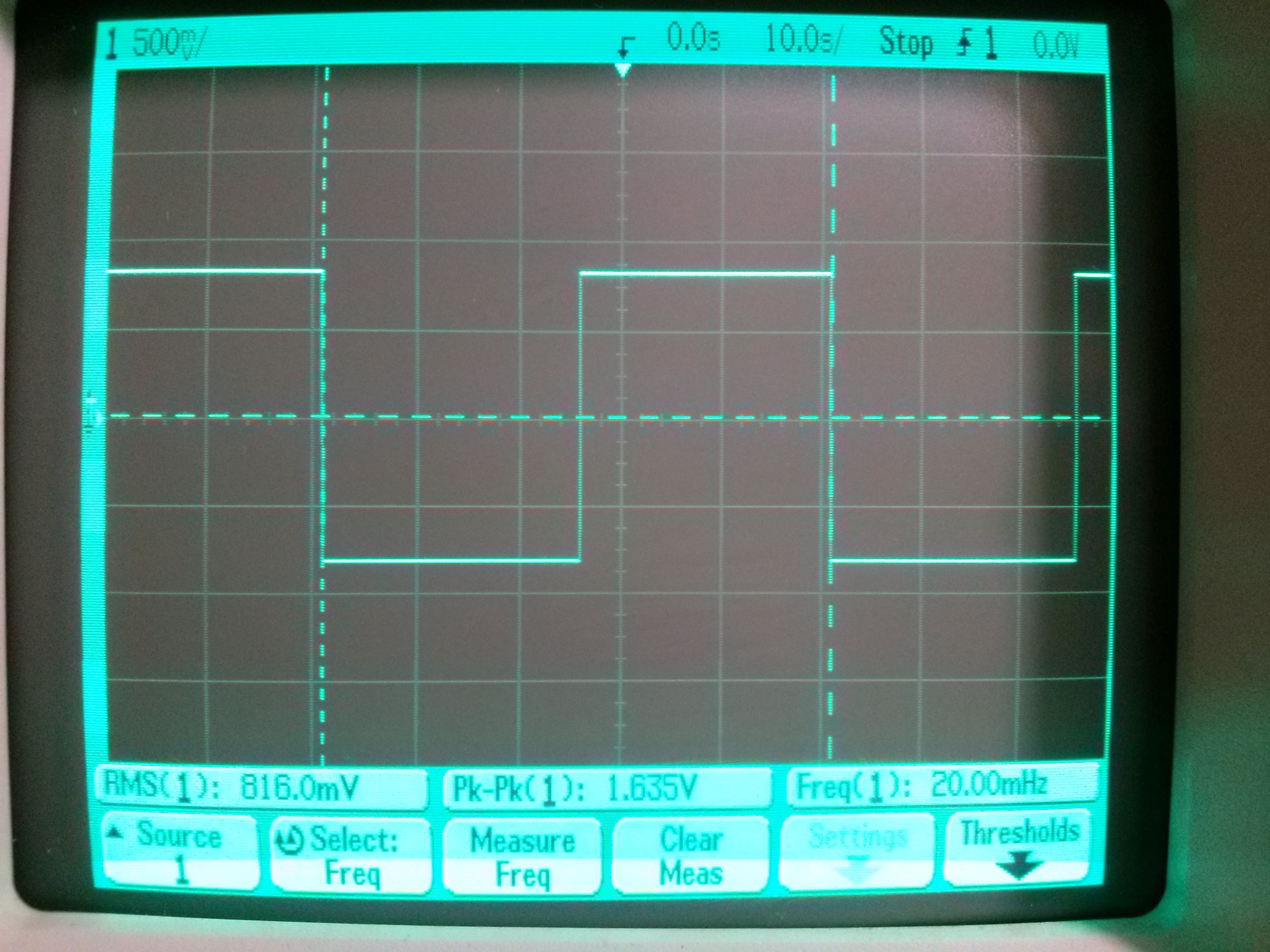The image size is (1270, 952).
Task: Click the up triangle beside Source
Action: (115, 834)
